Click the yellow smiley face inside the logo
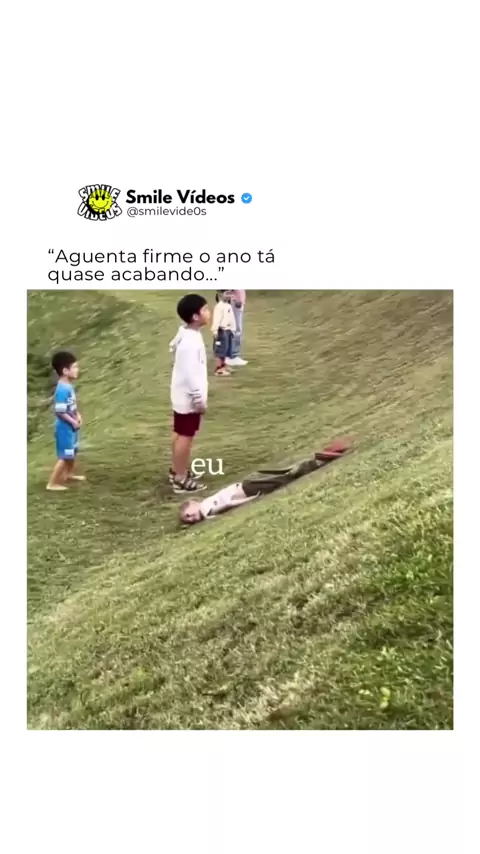This screenshot has width=480, height=854. point(99,200)
